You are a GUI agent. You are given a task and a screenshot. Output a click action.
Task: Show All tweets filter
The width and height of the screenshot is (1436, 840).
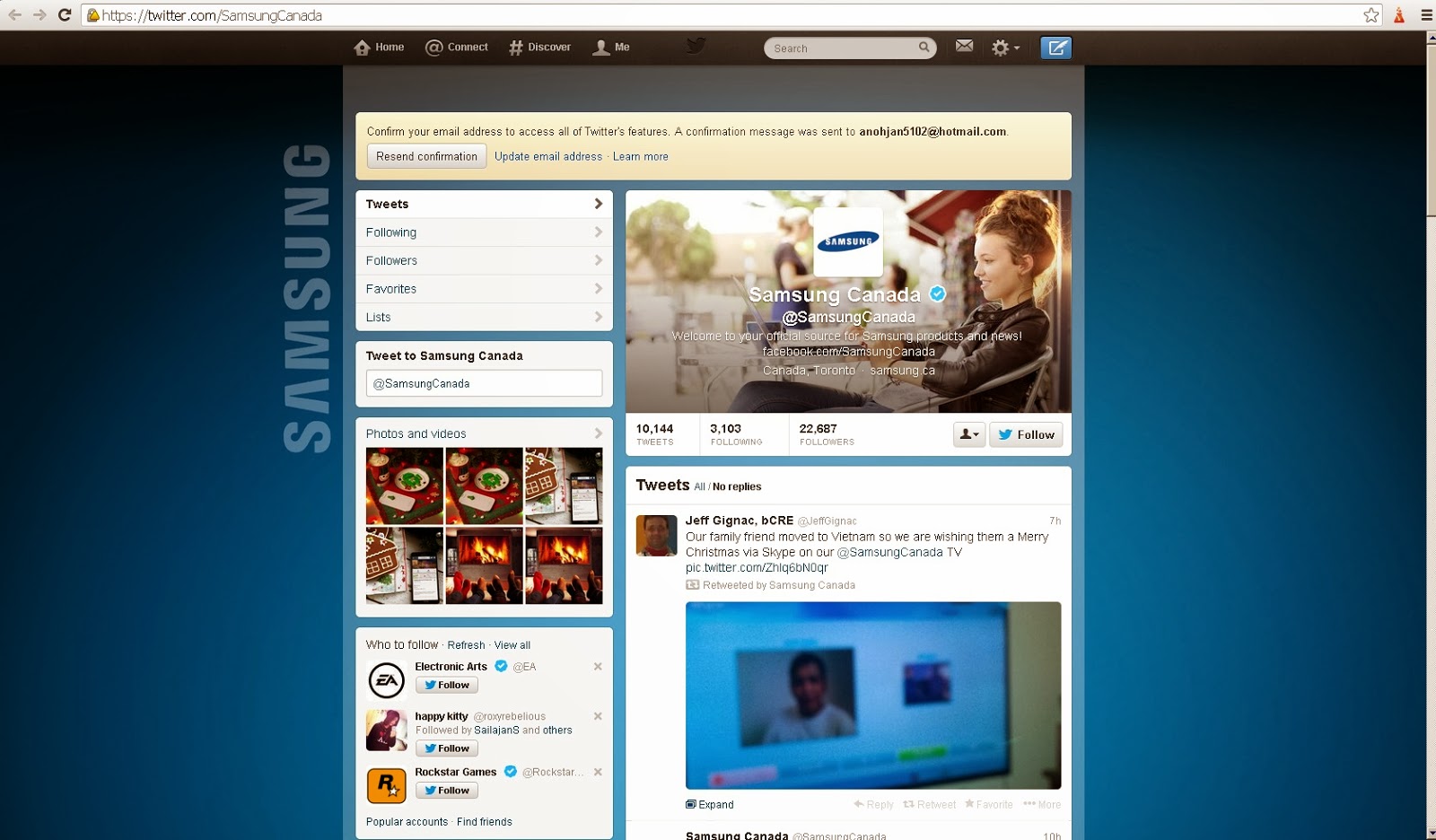(699, 486)
